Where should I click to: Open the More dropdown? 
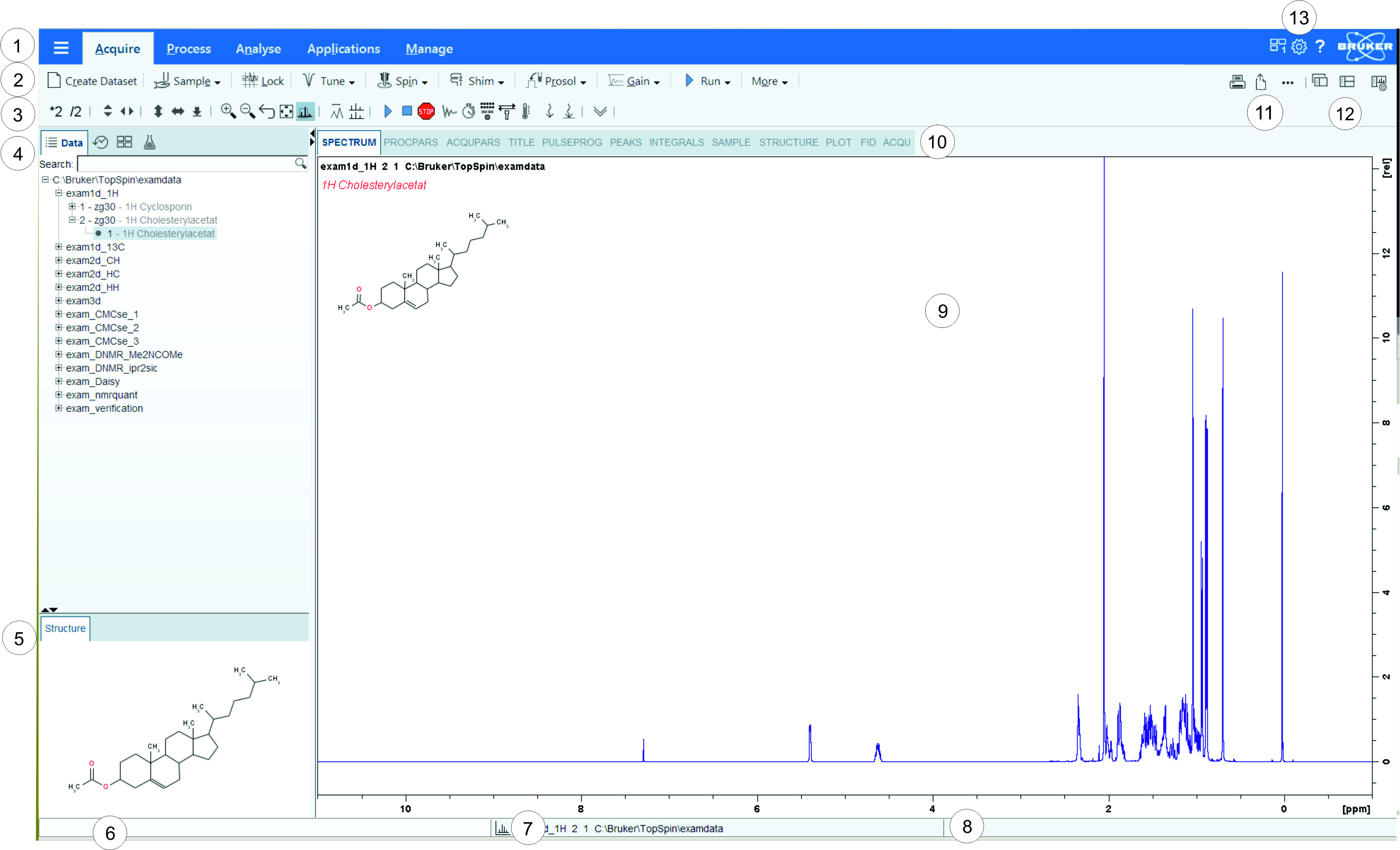769,81
